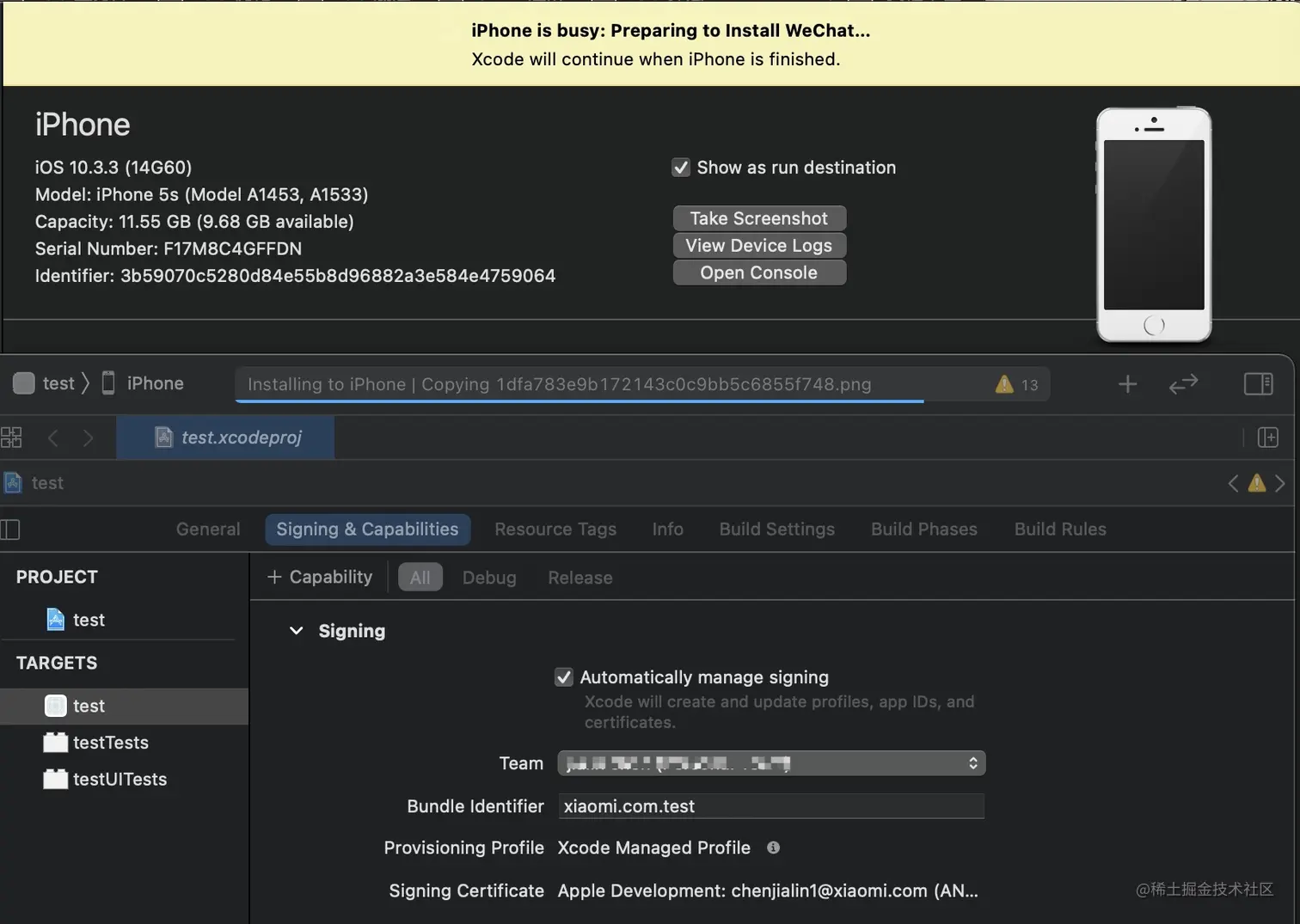
Task: Click the Take Screenshot button
Action: [x=759, y=218]
